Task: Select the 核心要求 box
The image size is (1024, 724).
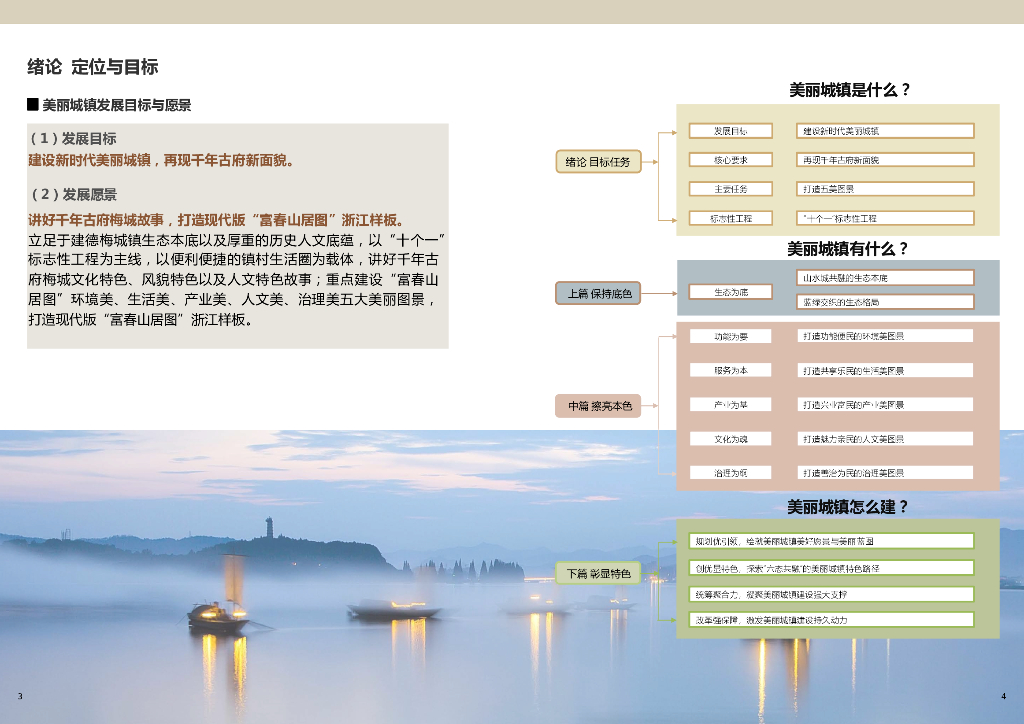Action: click(731, 160)
